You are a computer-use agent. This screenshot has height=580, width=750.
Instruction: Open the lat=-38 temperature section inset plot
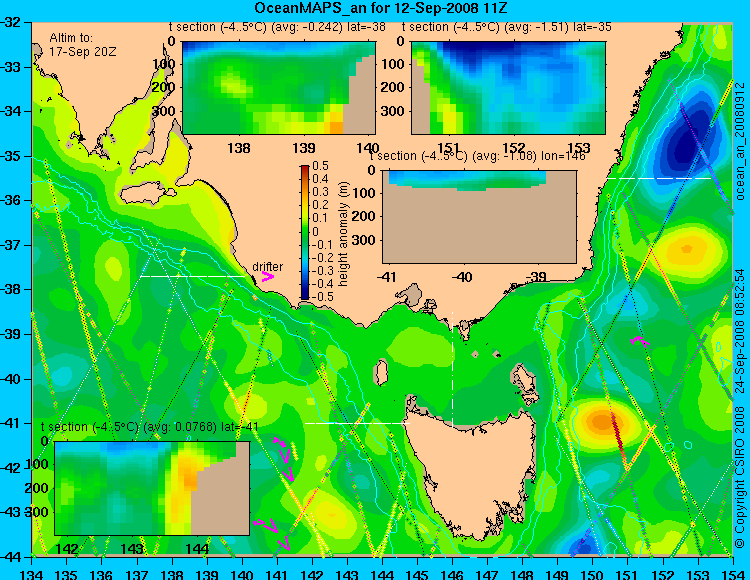click(279, 88)
